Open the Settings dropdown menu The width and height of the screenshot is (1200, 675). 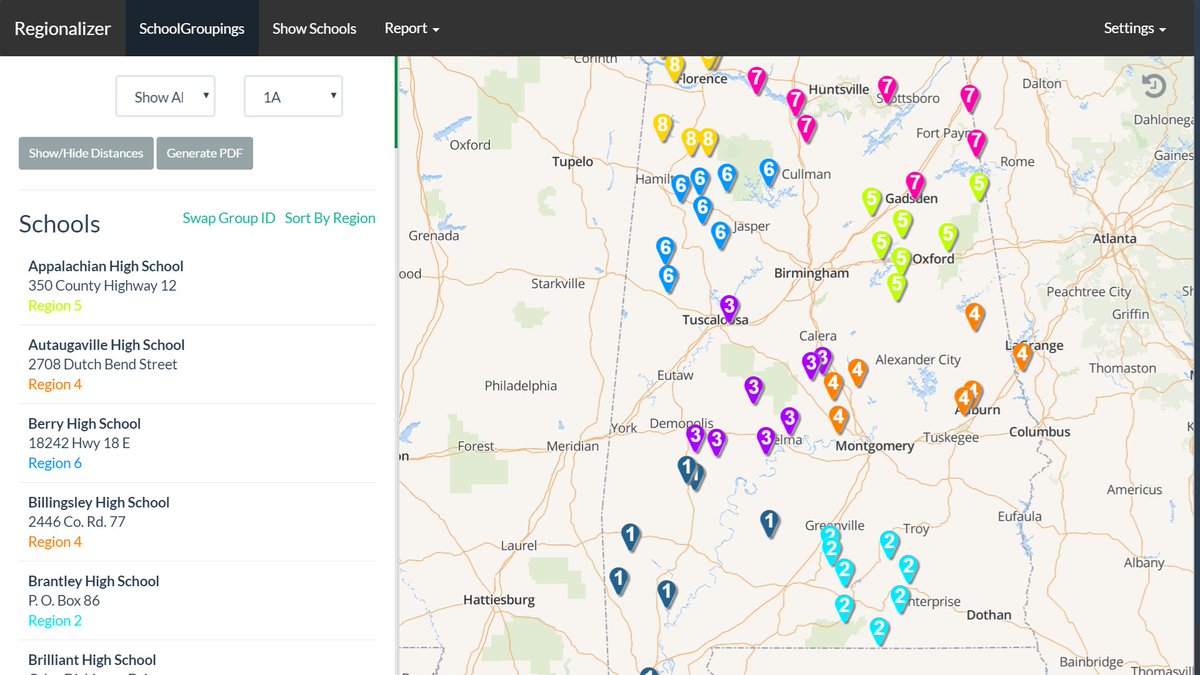[x=1135, y=28]
